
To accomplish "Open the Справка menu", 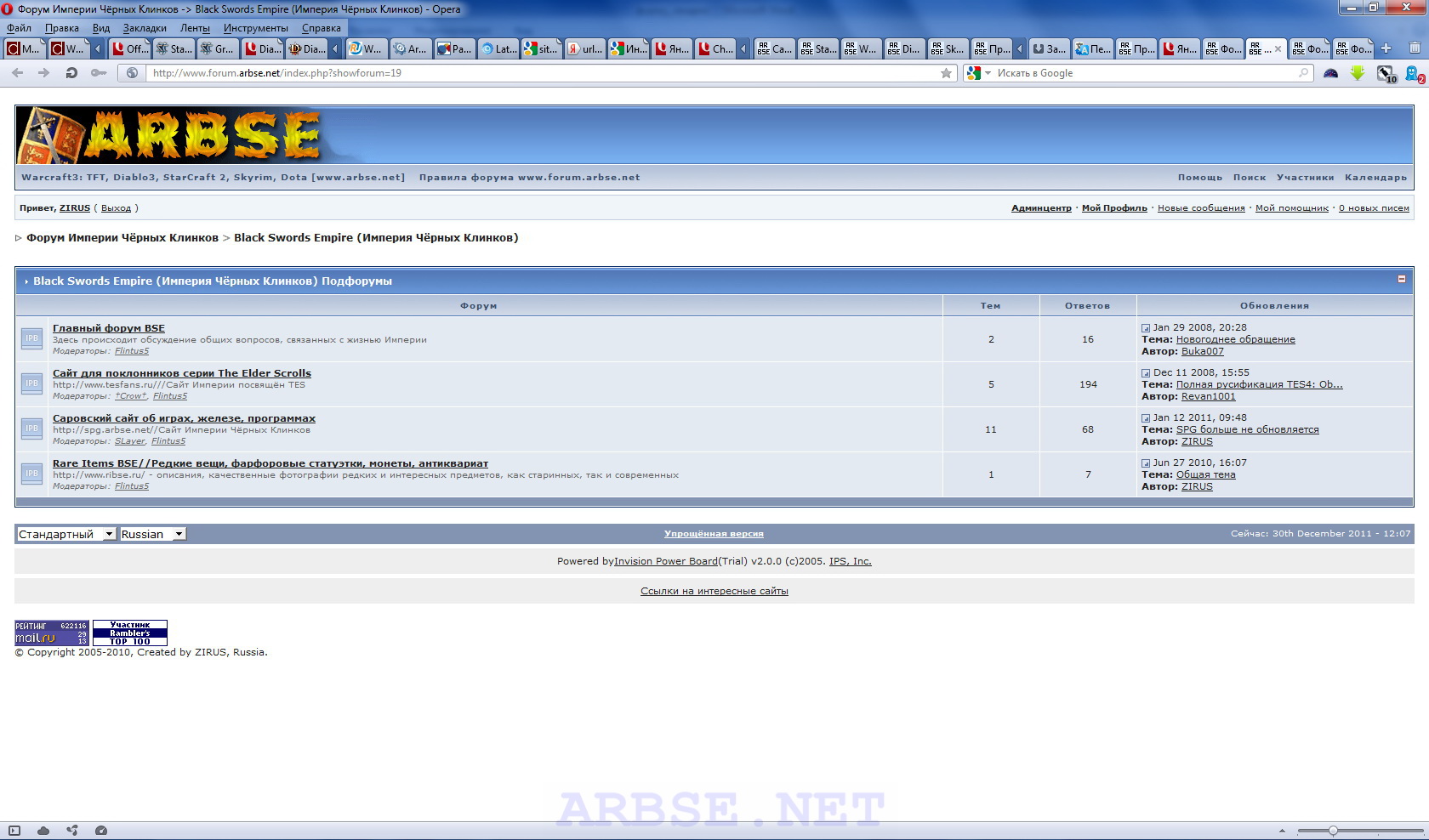I will coord(322,28).
